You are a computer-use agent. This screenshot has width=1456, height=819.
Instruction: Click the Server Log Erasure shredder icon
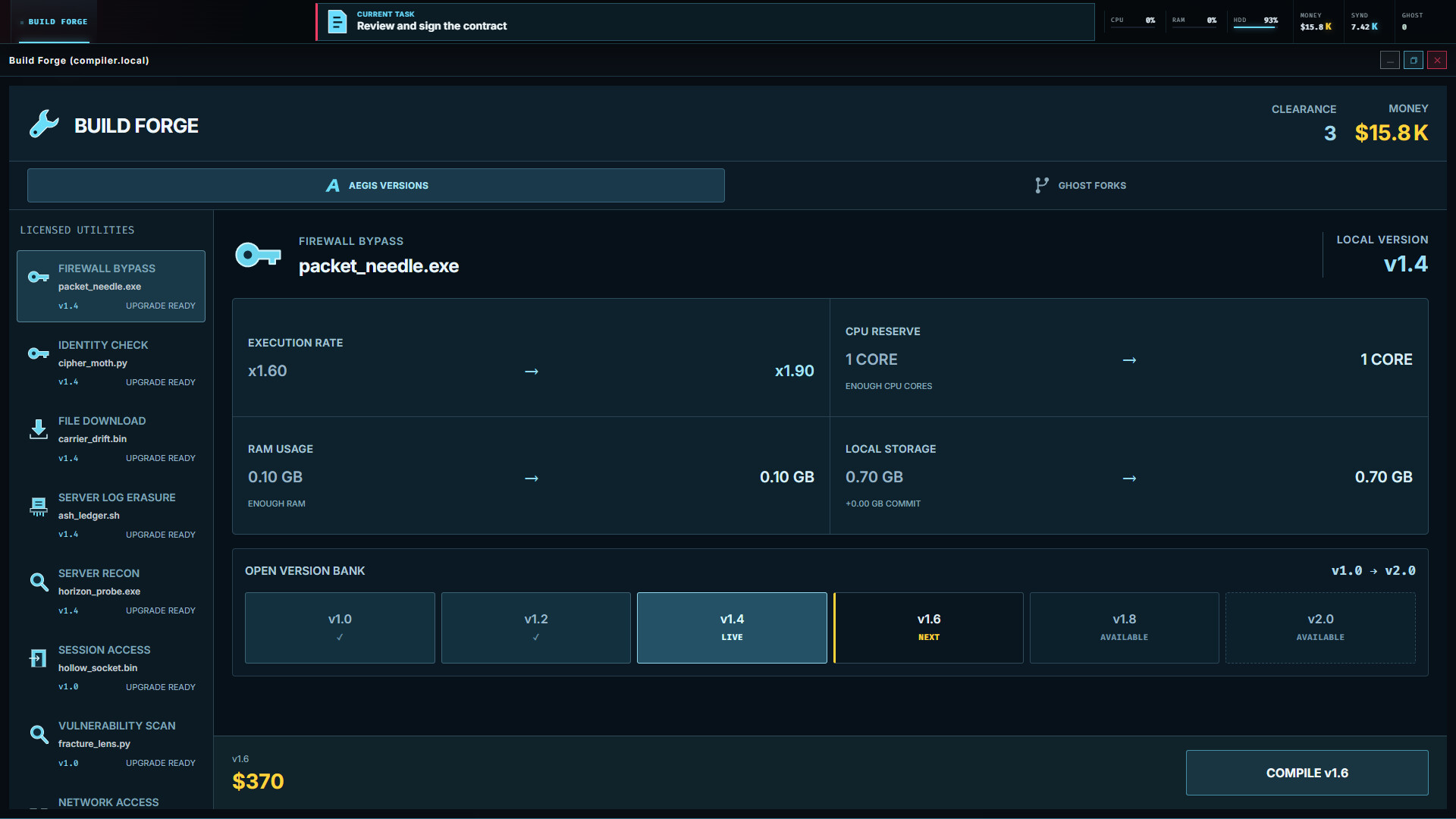click(x=39, y=507)
